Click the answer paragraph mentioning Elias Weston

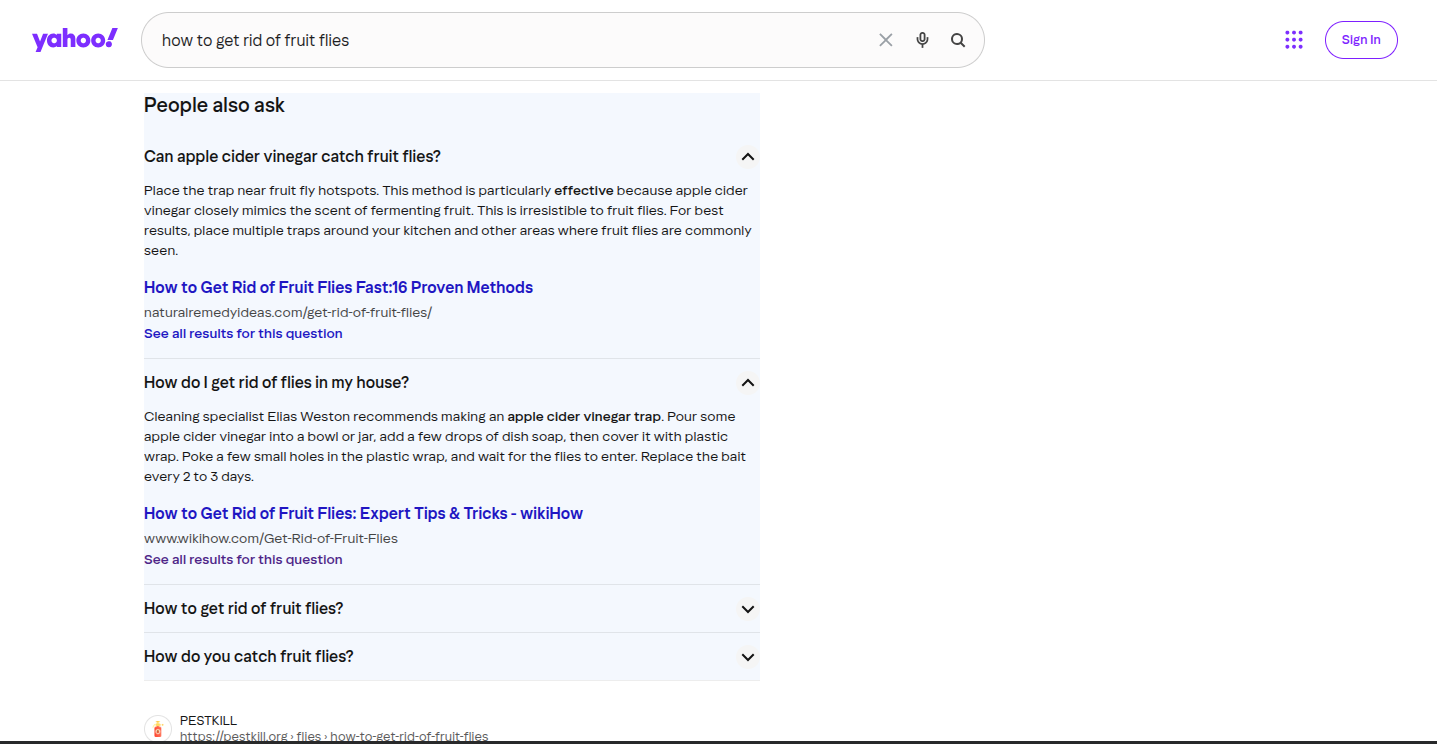(x=446, y=446)
